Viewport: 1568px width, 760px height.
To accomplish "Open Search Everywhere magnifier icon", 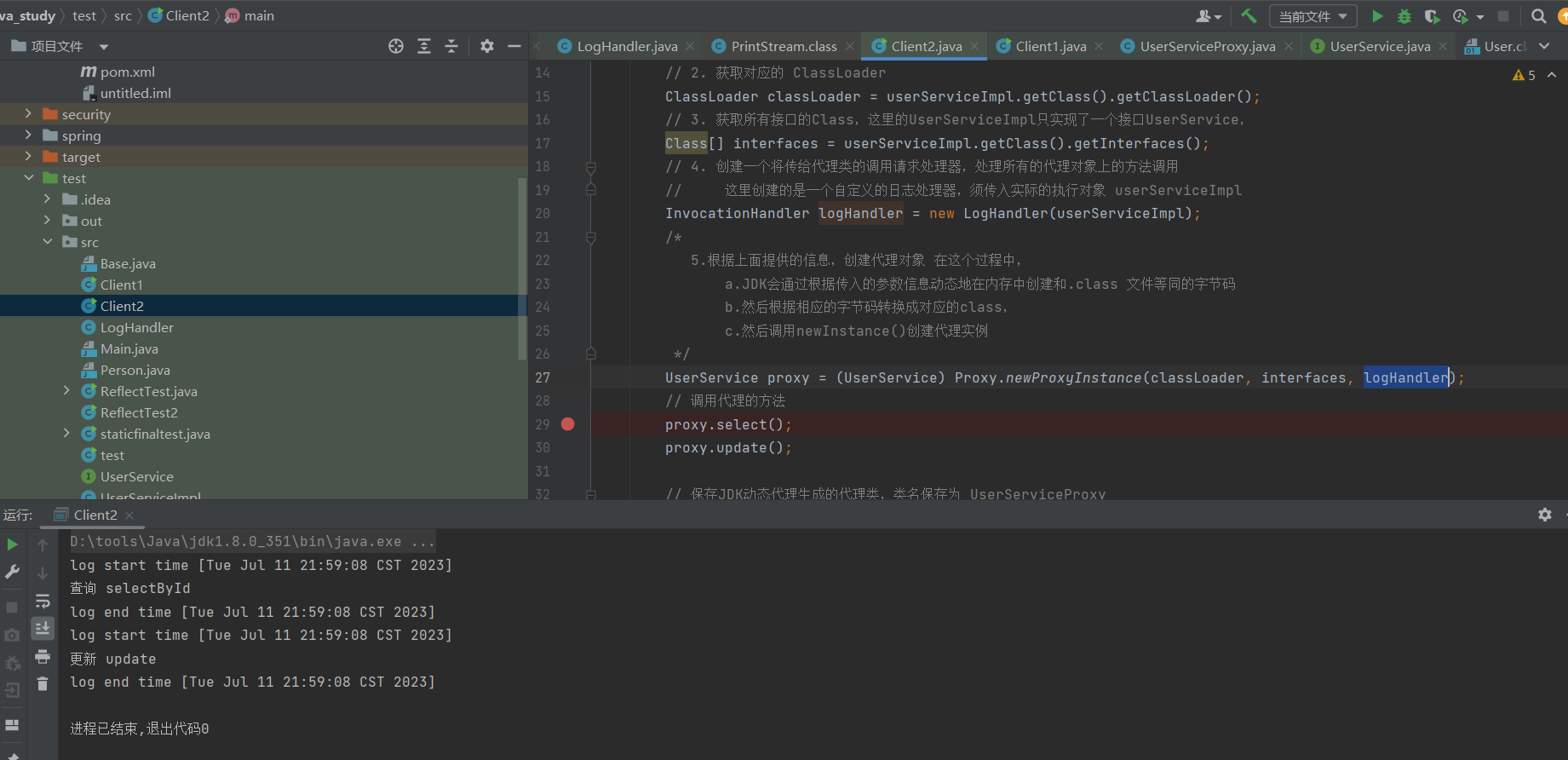I will pyautogui.click(x=1539, y=15).
